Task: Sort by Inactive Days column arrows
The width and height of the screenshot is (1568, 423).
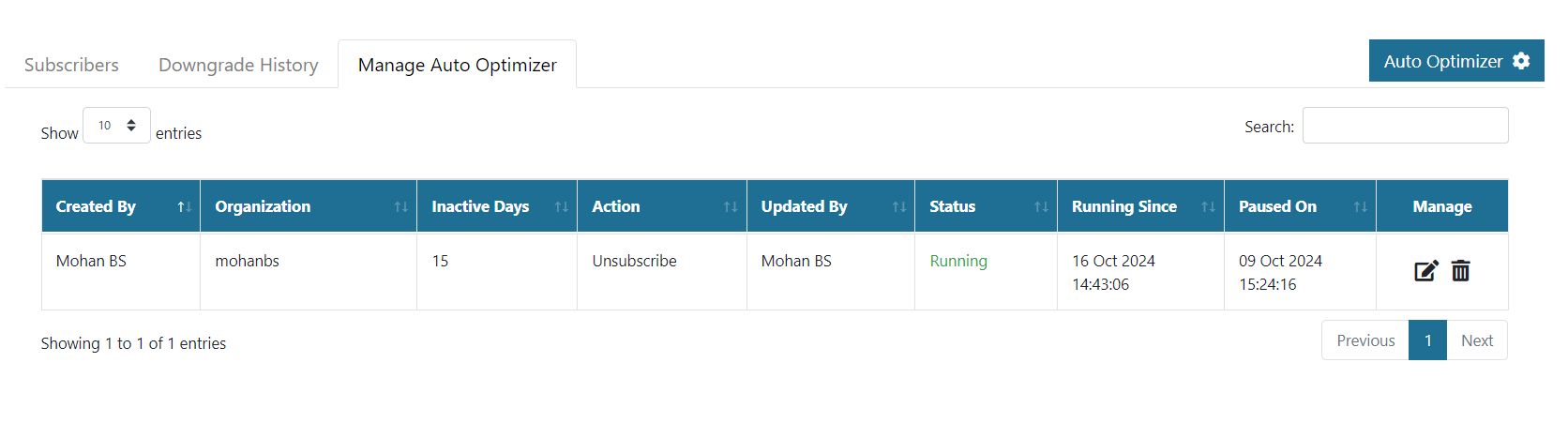Action: coord(561,207)
